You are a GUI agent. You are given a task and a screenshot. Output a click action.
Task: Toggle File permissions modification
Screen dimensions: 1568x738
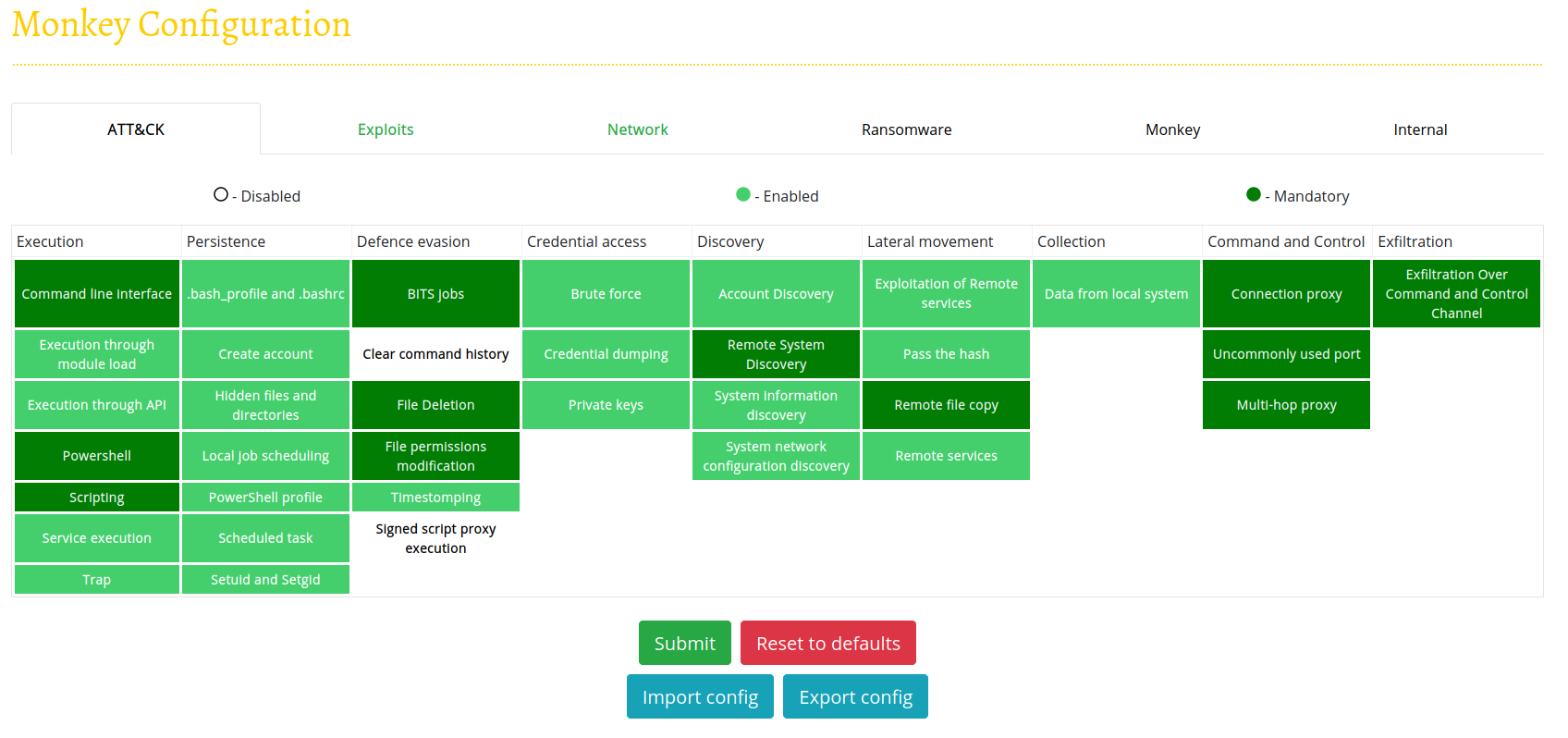pyautogui.click(x=435, y=456)
